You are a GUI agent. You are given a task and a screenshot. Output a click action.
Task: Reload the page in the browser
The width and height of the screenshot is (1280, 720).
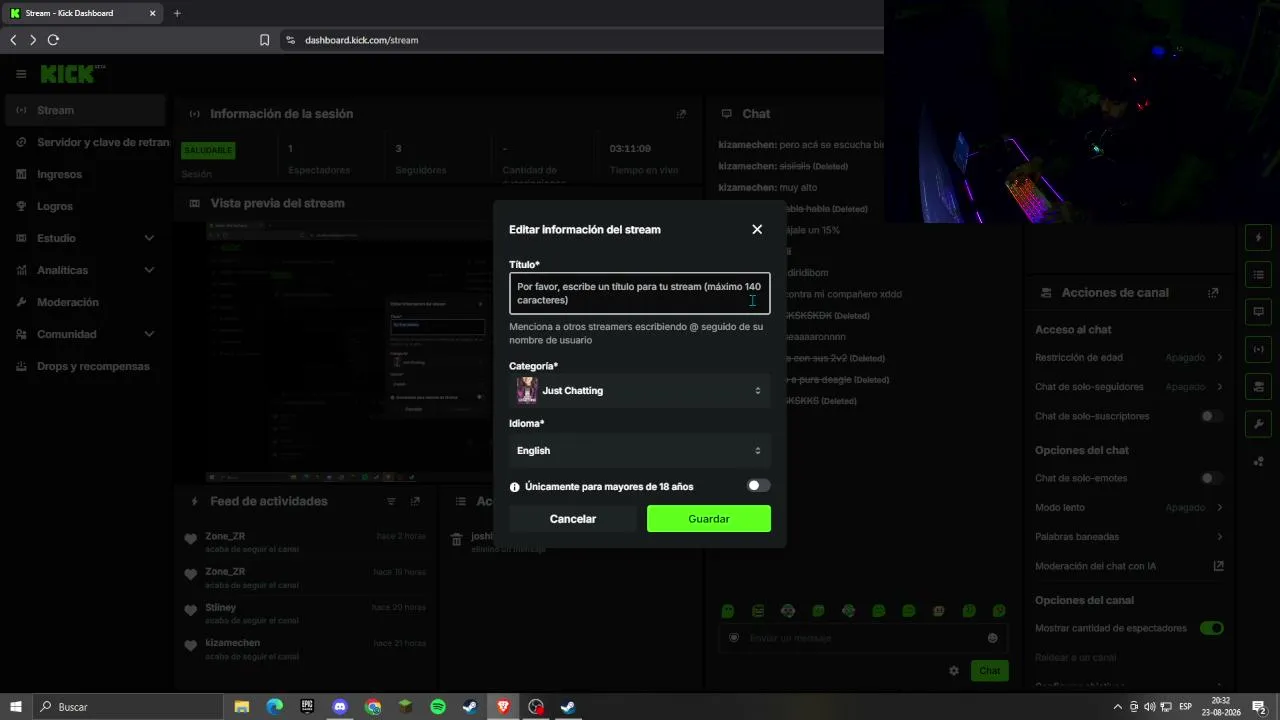tap(53, 40)
